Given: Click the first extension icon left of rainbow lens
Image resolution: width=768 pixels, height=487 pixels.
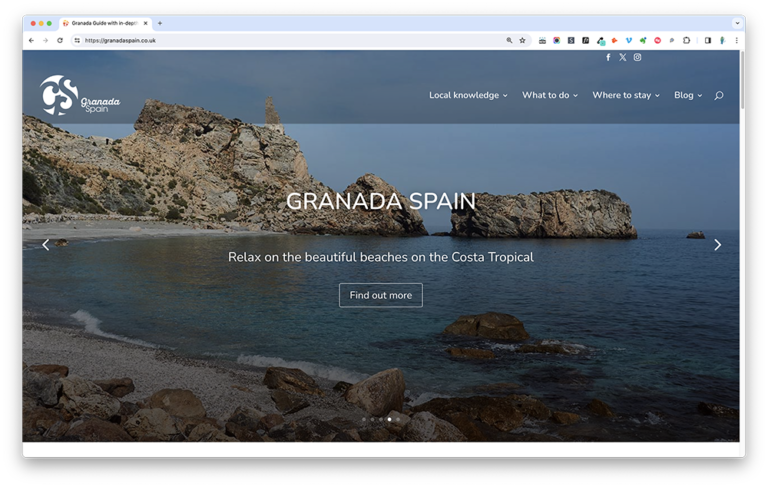Looking at the screenshot, I should 542,41.
